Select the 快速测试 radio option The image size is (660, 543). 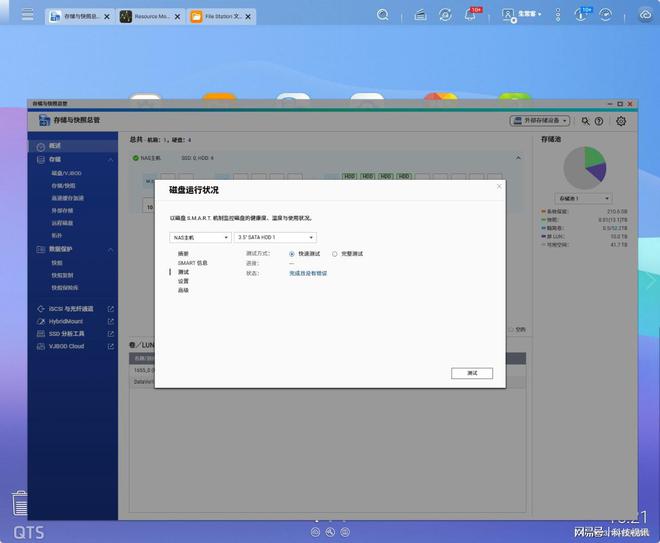click(292, 254)
